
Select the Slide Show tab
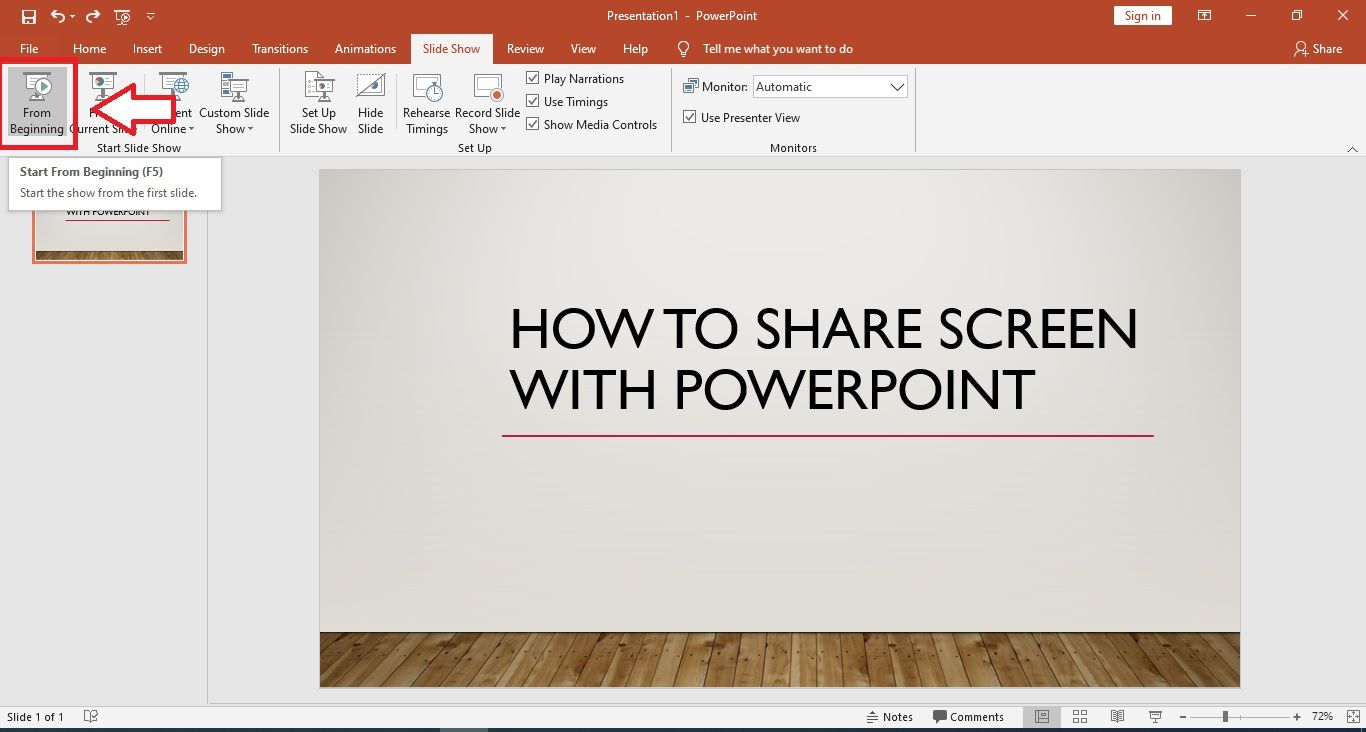451,48
